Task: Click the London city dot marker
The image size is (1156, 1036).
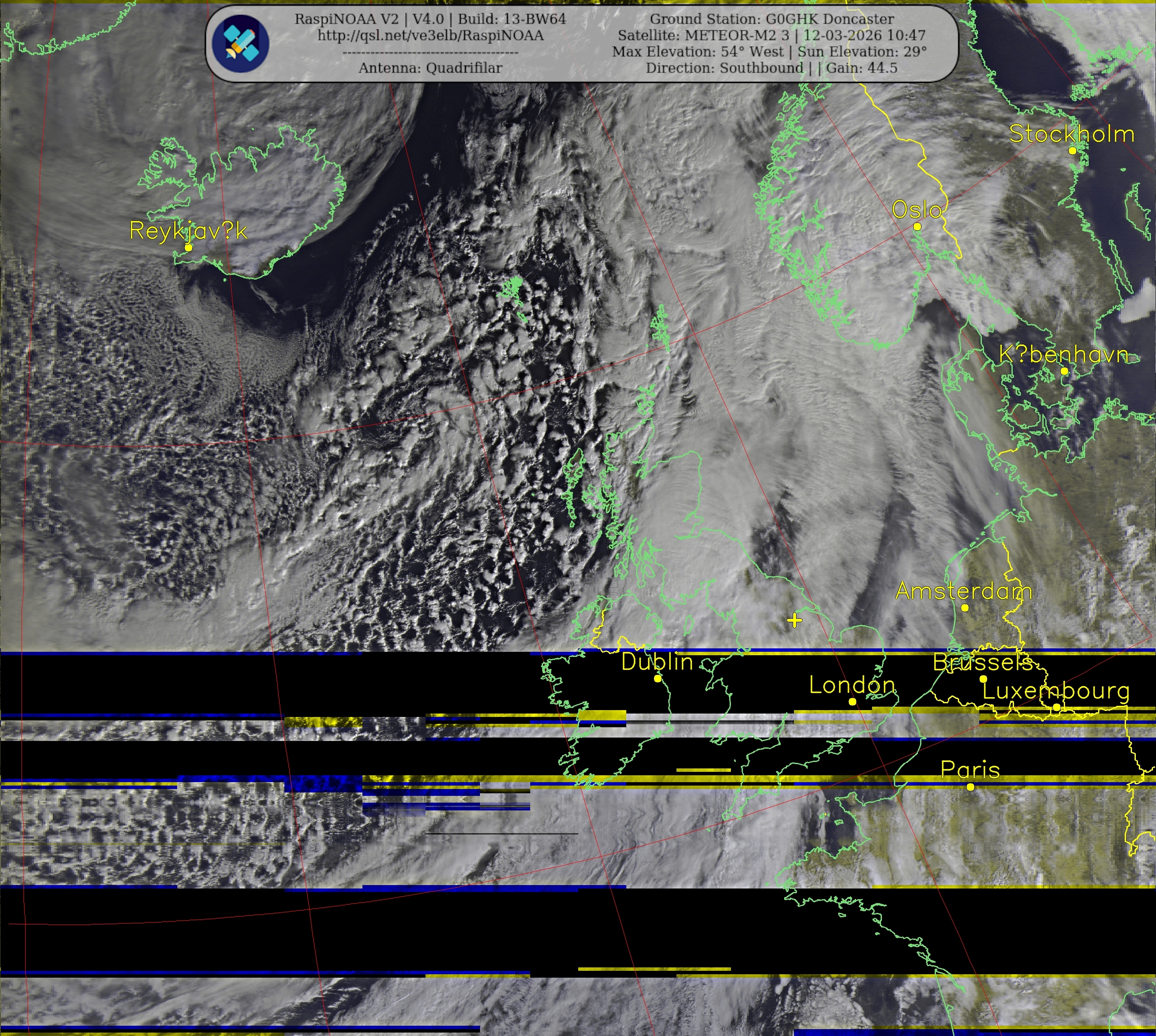Action: [852, 702]
